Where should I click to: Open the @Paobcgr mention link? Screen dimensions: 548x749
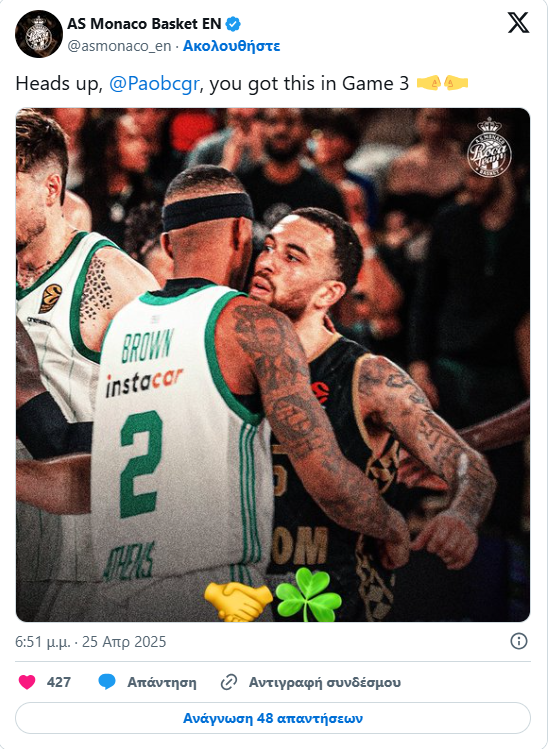pyautogui.click(x=154, y=84)
